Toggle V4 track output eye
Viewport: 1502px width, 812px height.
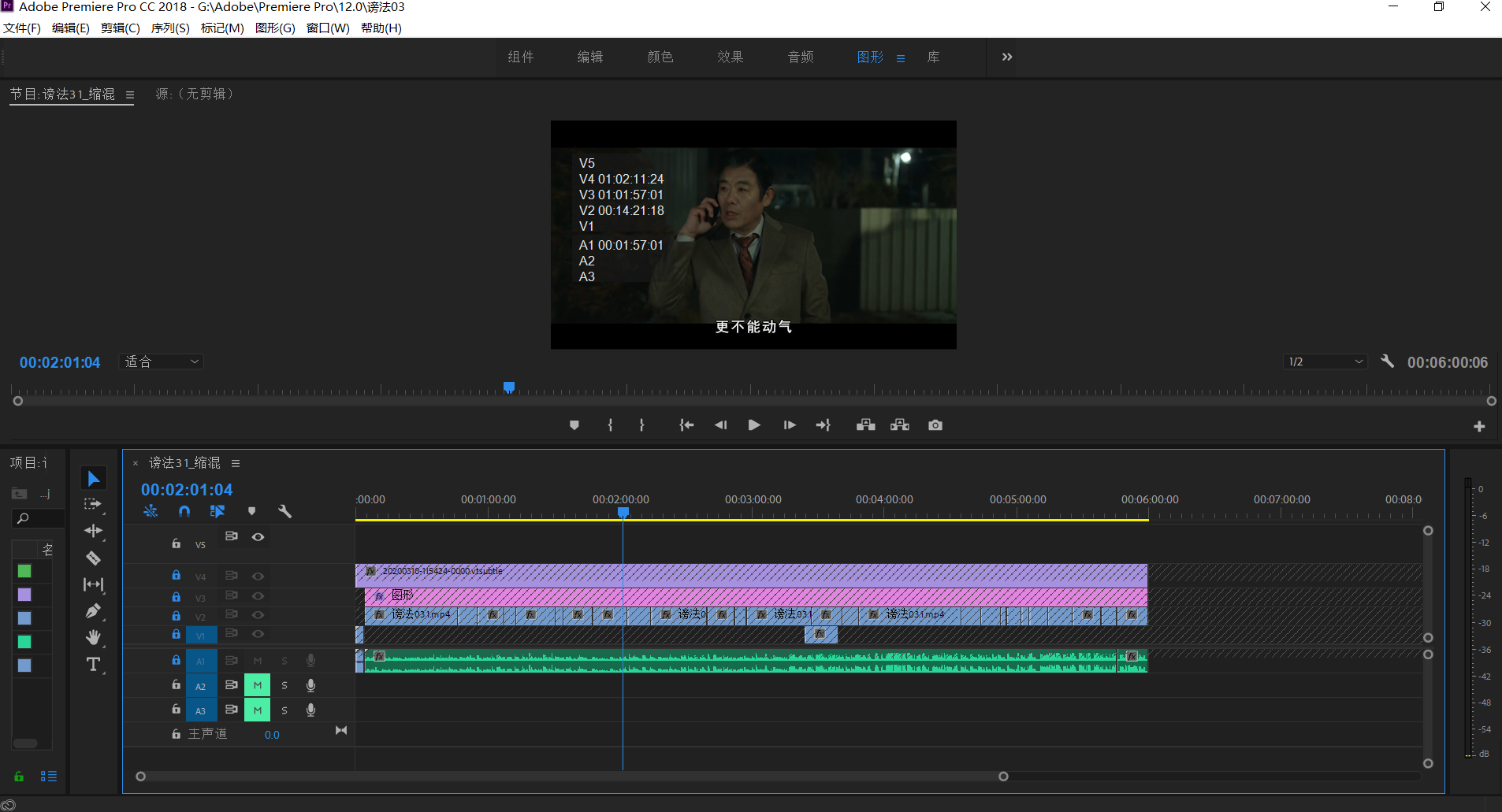(x=258, y=577)
